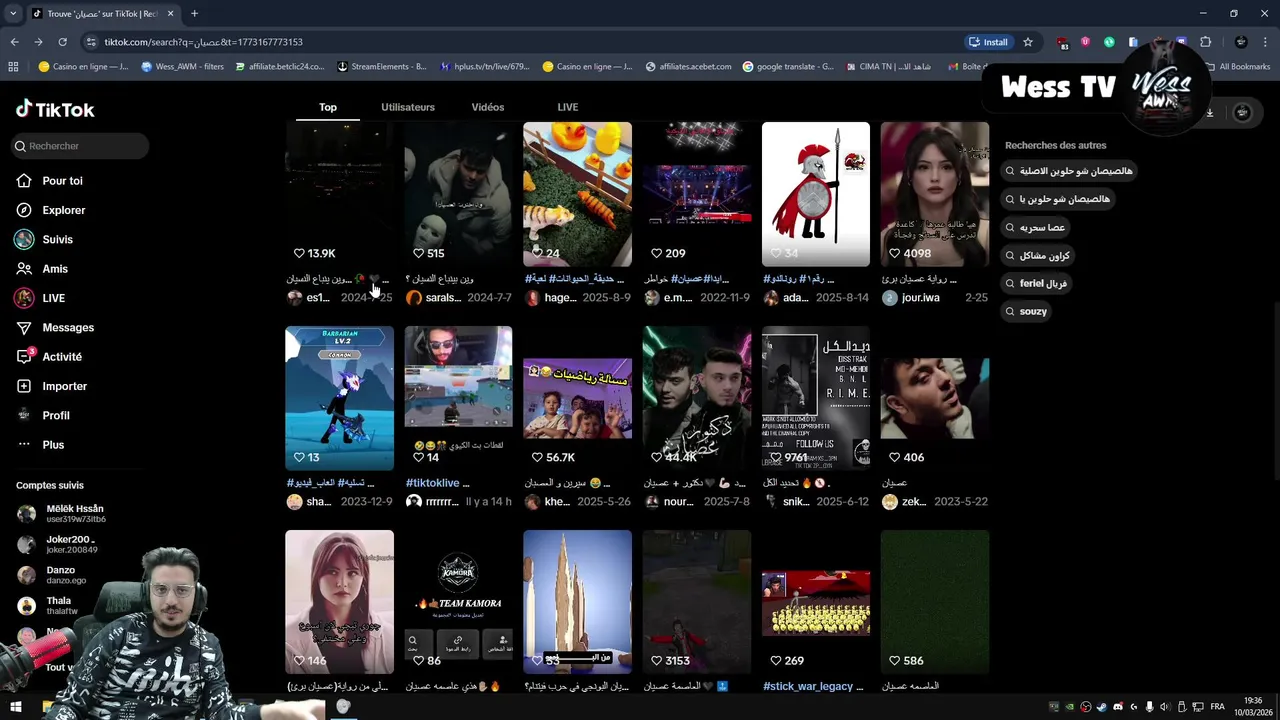The image size is (1280, 720).
Task: Reload the page
Action: point(62,42)
